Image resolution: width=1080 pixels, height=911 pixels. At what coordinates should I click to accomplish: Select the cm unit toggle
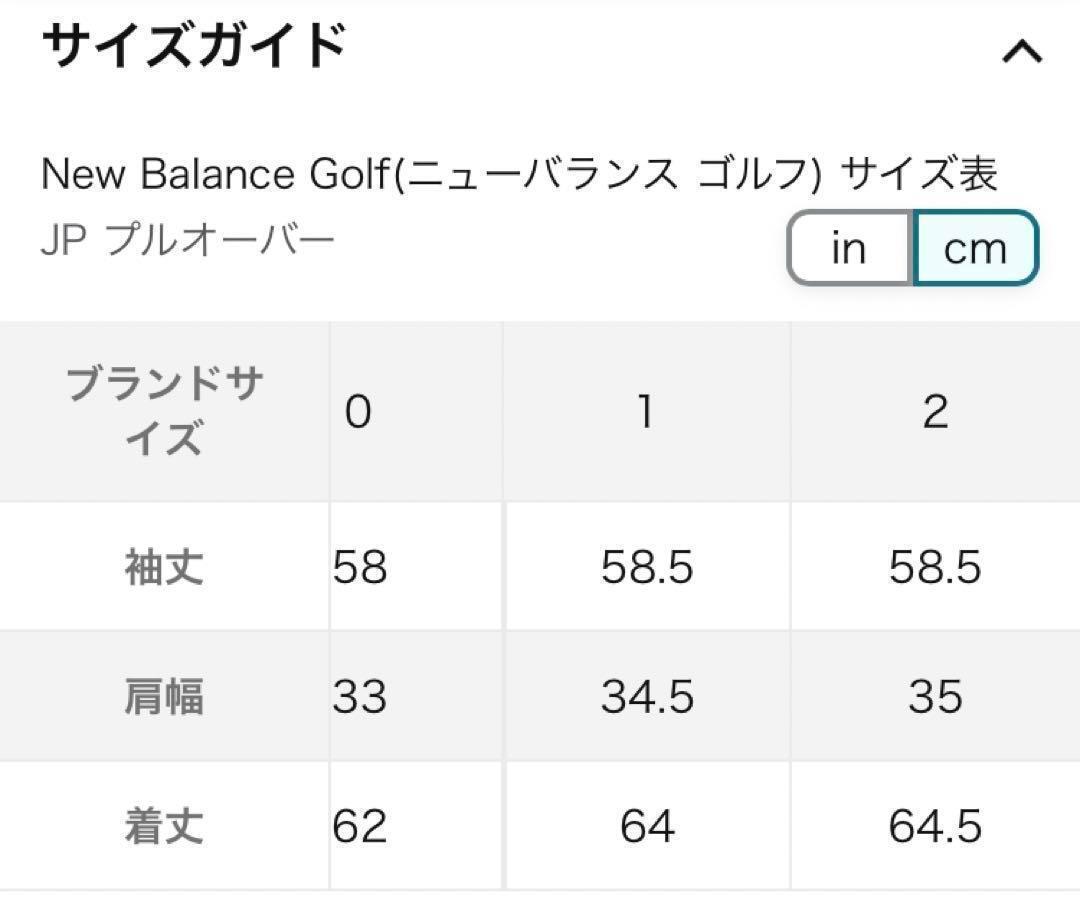(x=975, y=248)
